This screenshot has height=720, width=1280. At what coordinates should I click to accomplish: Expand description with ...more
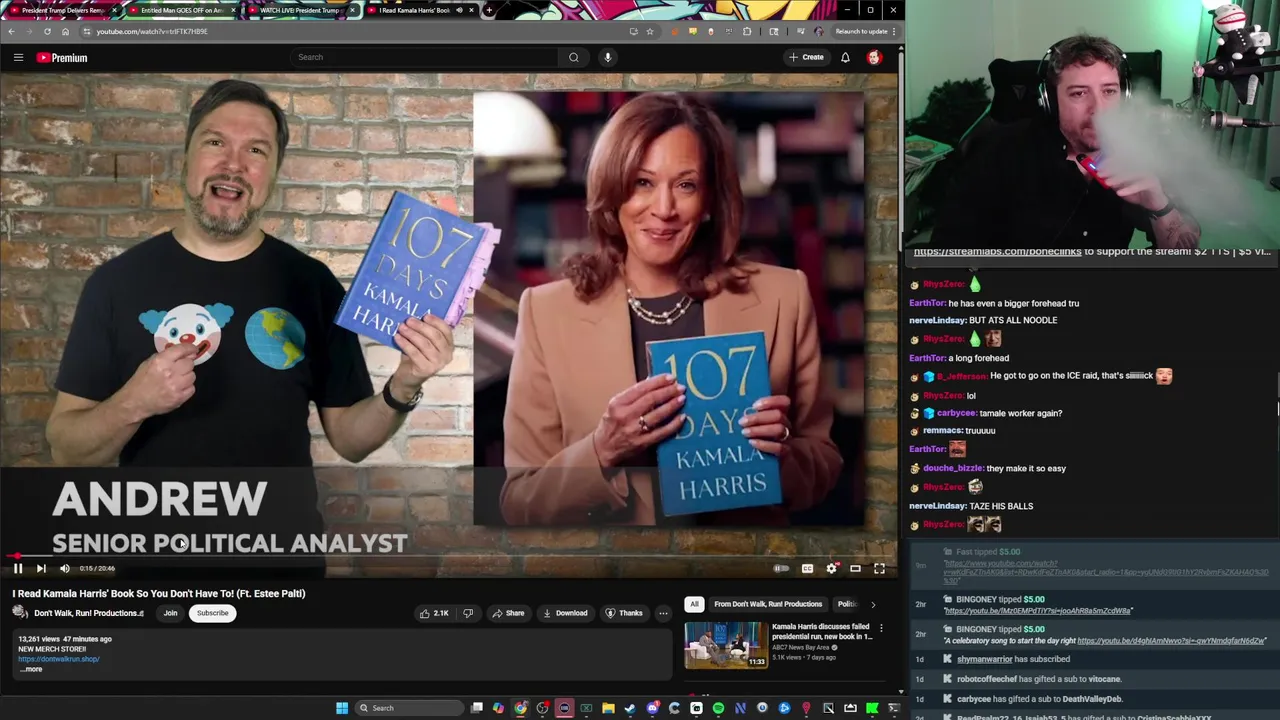(31, 669)
